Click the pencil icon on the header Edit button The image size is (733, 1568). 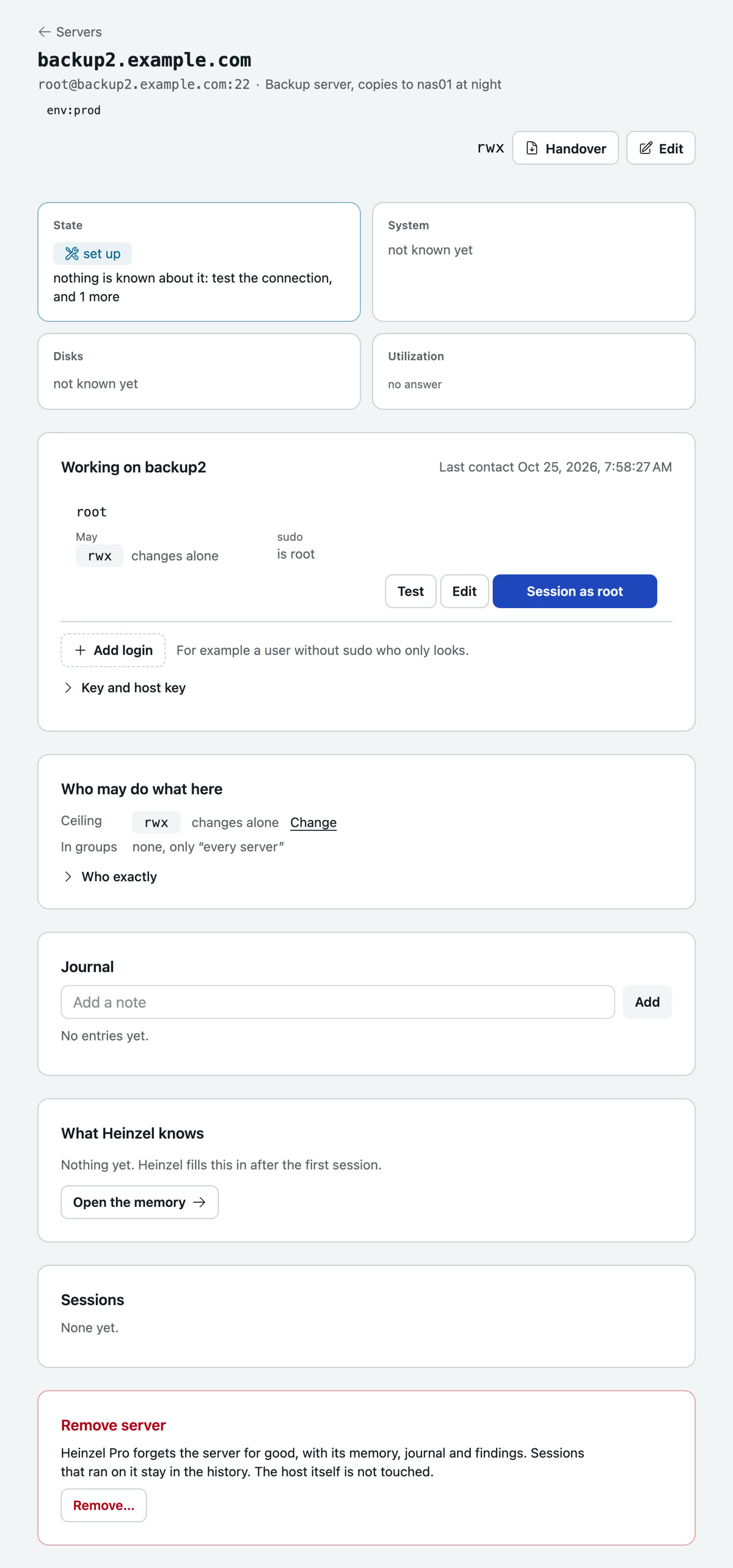(645, 148)
